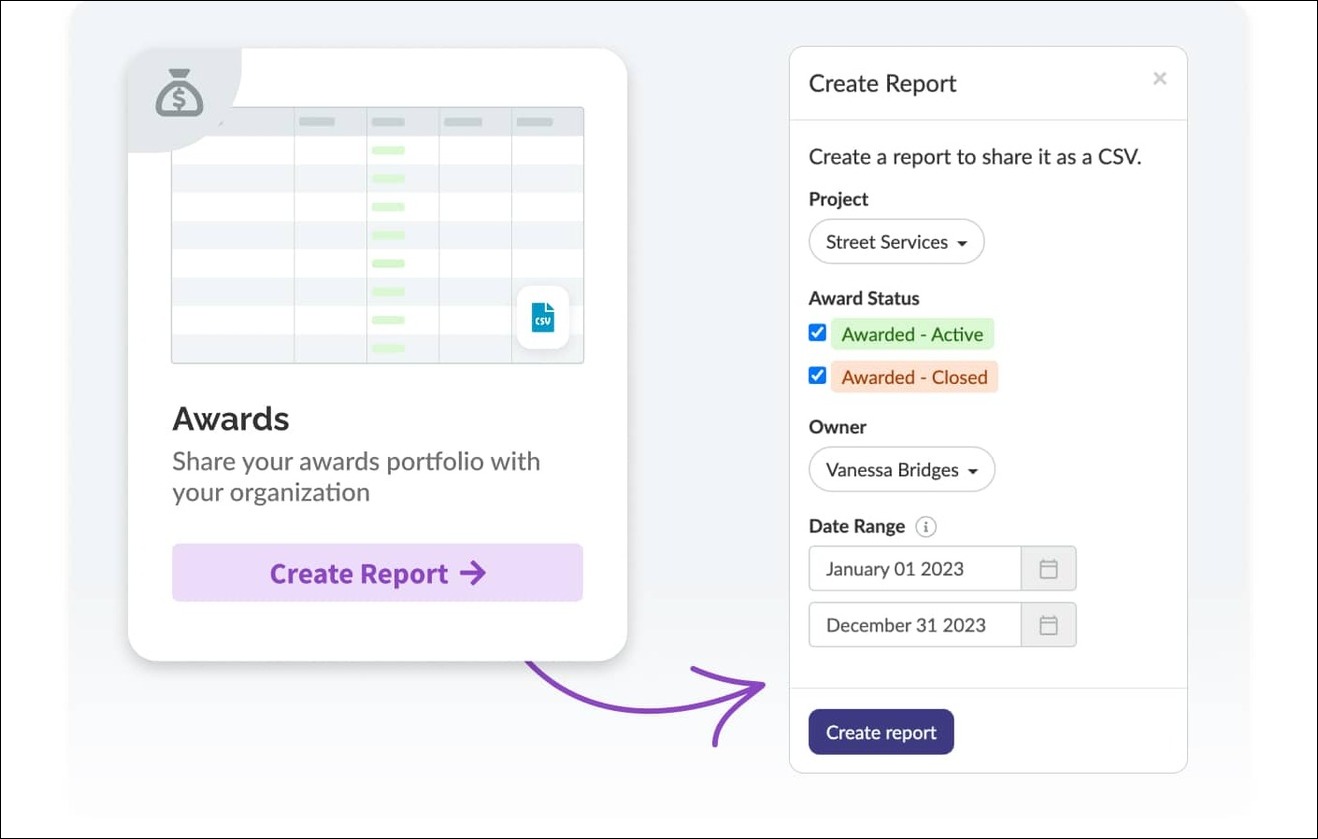Viewport: 1318px width, 839px height.
Task: Click the Awarded - Closed orange status tag
Action: [x=913, y=376]
